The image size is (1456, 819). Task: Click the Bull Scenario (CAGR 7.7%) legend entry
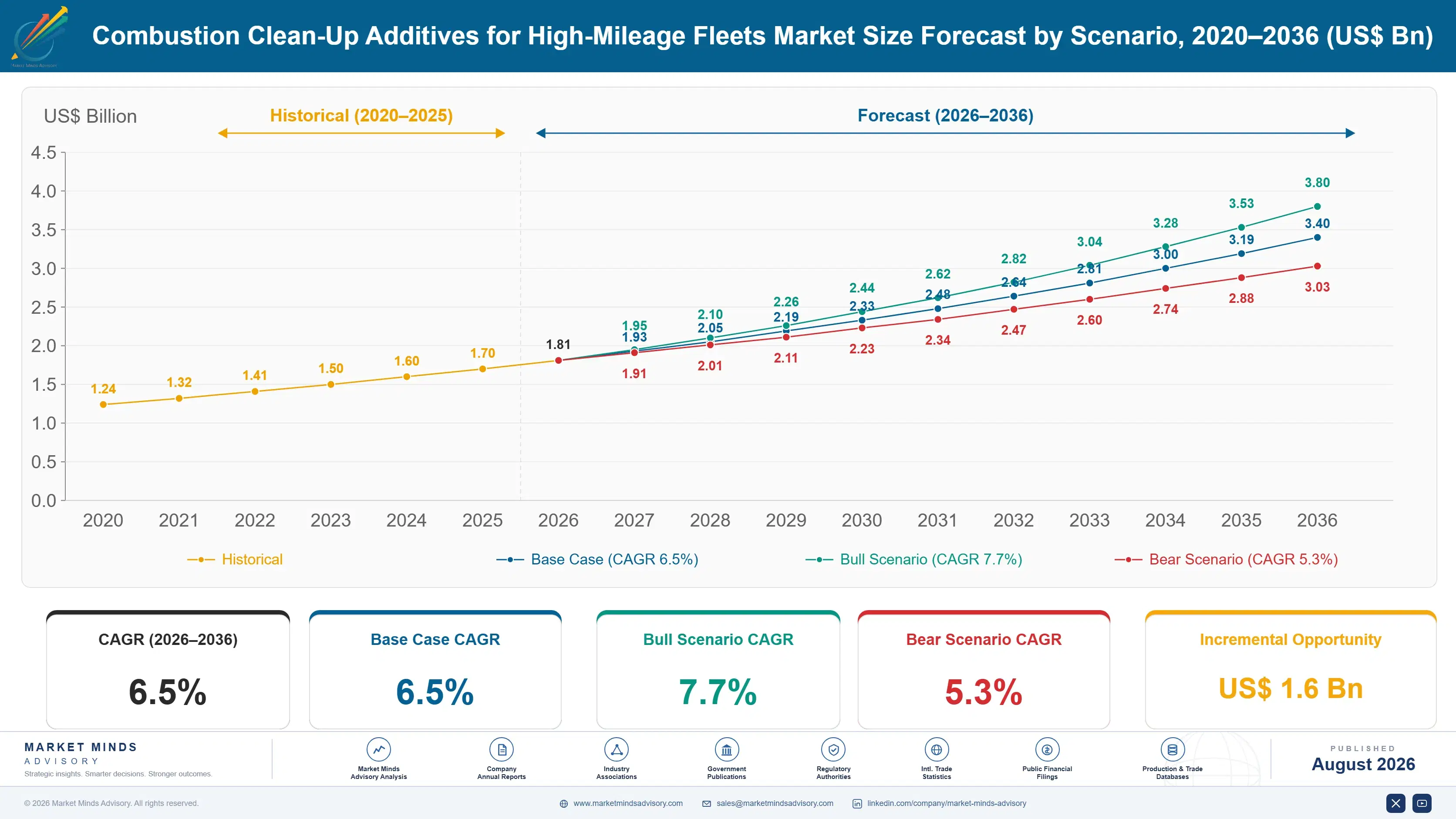pos(914,559)
